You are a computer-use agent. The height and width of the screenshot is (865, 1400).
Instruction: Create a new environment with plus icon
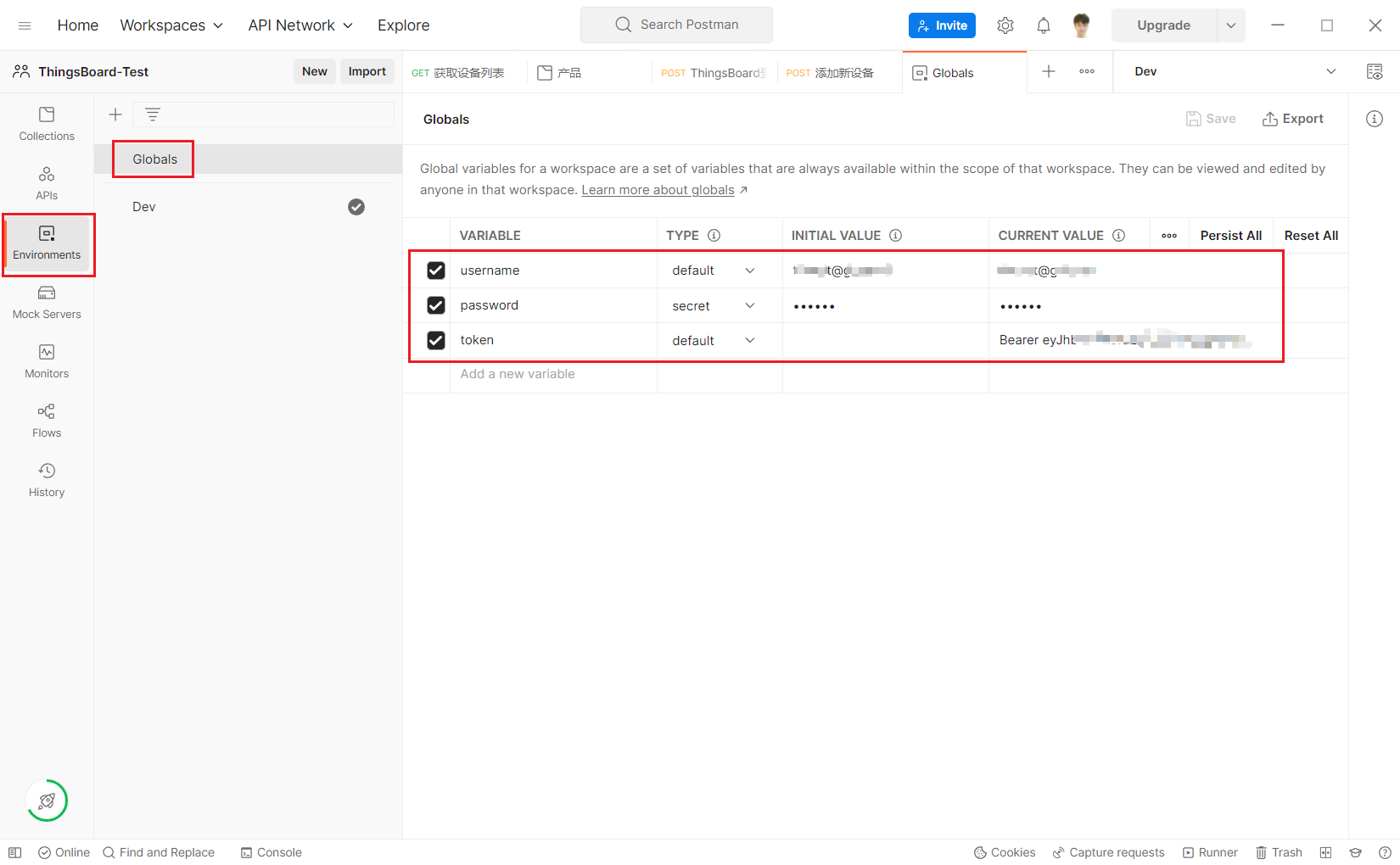[x=115, y=114]
